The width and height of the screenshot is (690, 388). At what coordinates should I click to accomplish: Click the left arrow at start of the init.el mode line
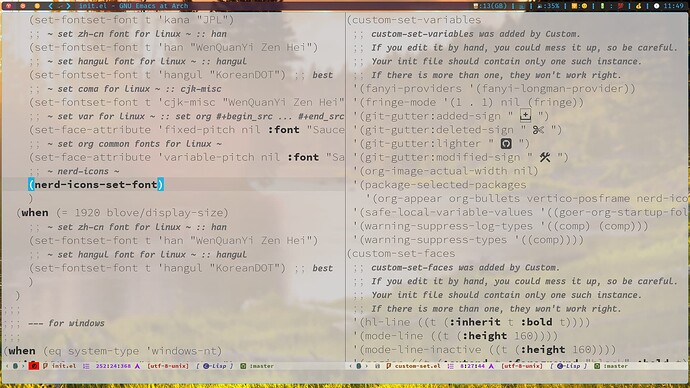[x=7, y=366]
